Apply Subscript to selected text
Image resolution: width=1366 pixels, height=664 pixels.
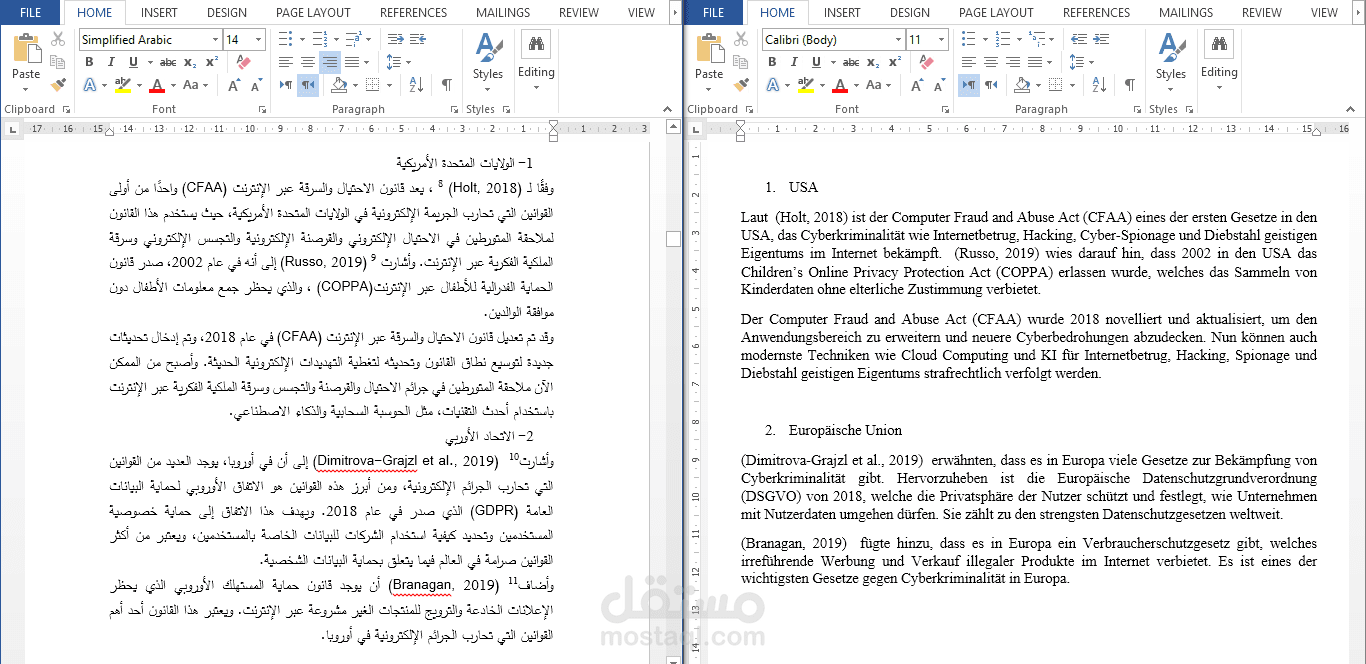pos(190,62)
